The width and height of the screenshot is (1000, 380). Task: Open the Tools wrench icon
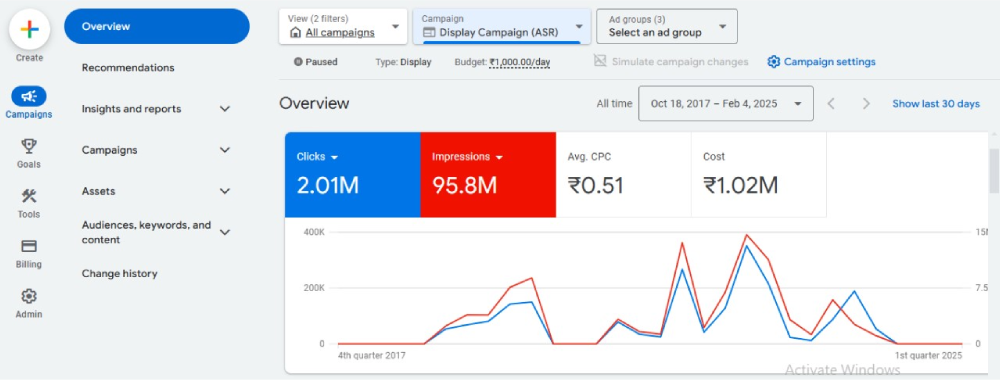(x=29, y=196)
